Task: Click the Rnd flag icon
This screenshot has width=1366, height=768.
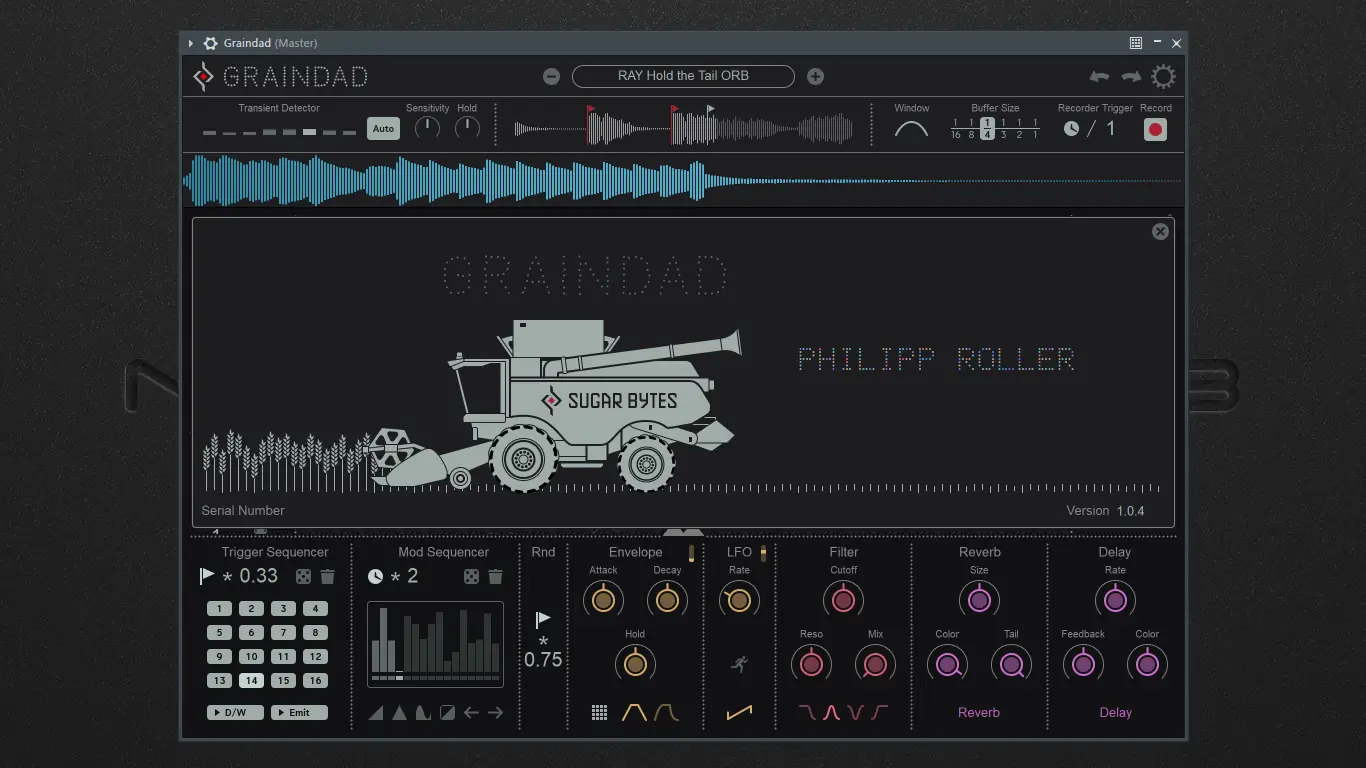Action: (x=543, y=620)
